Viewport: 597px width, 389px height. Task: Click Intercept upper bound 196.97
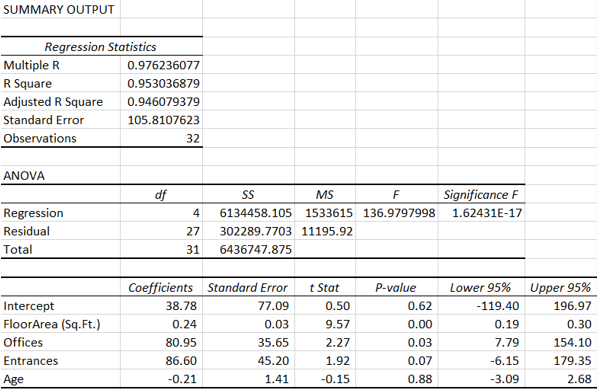point(573,306)
